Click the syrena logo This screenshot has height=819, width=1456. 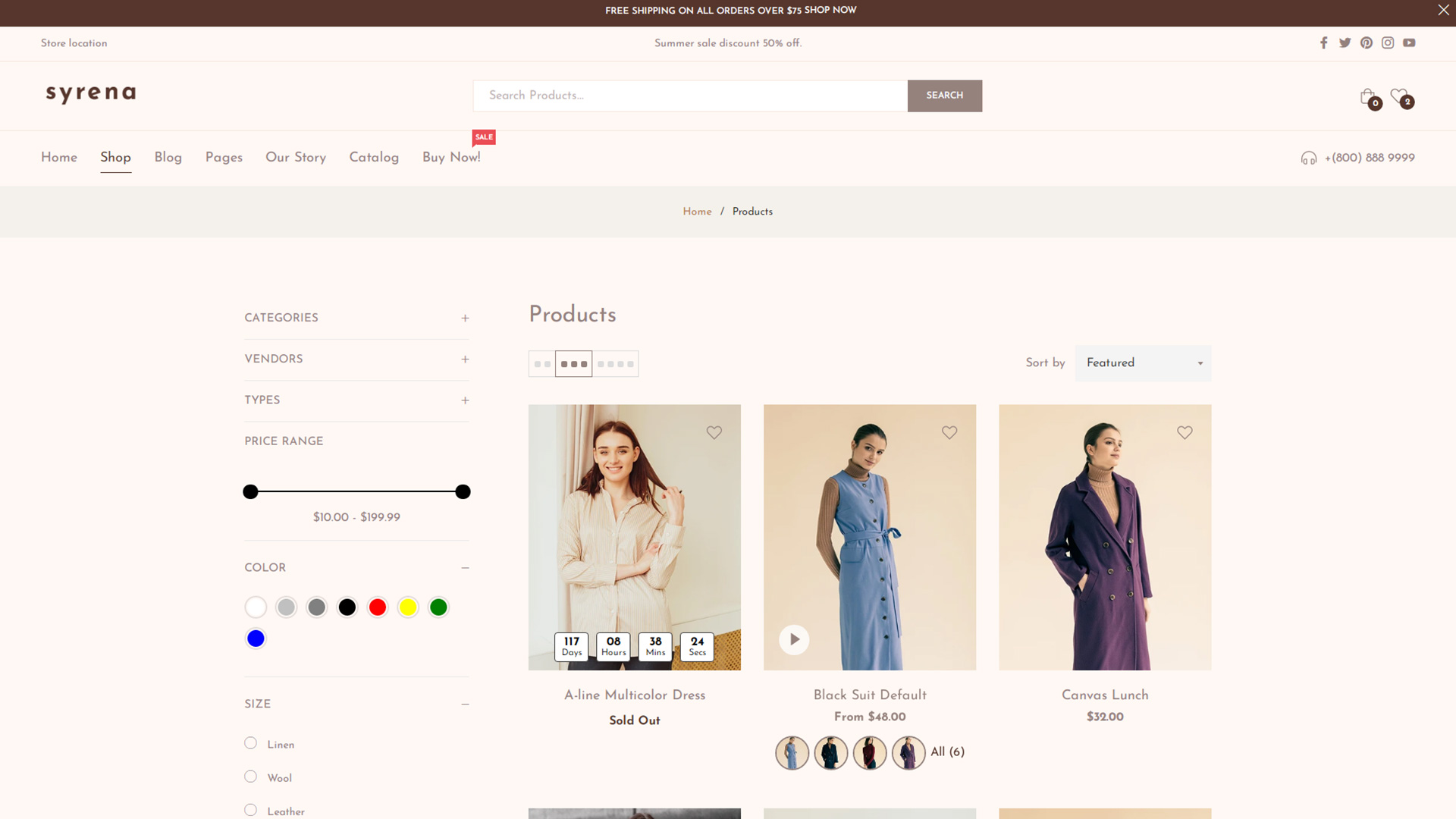click(x=91, y=93)
